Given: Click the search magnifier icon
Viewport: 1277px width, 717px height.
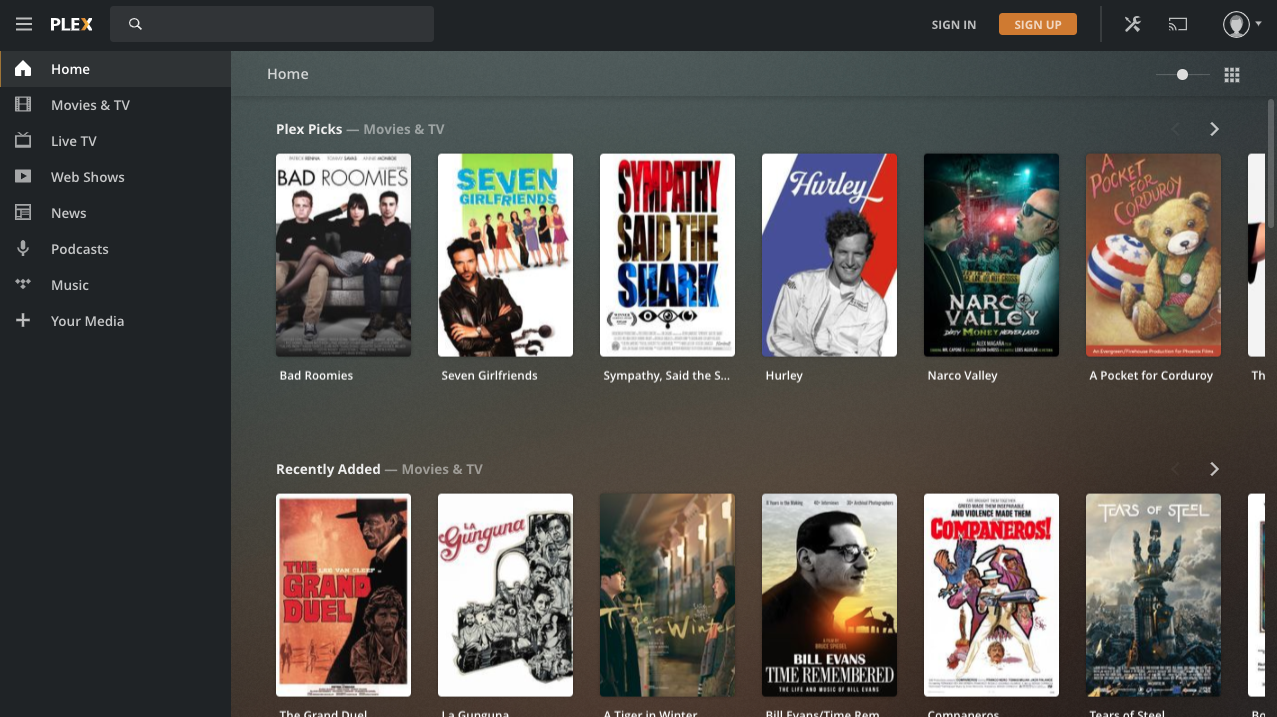Looking at the screenshot, I should pos(136,24).
